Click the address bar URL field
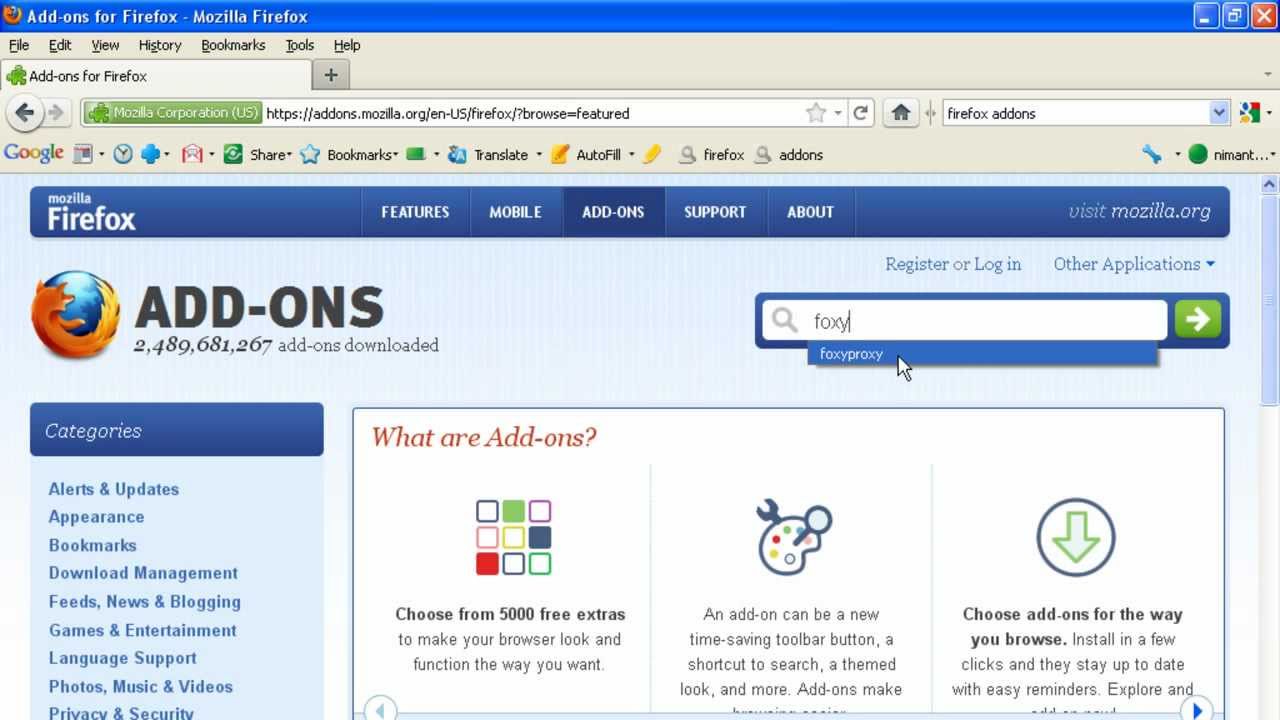 coord(532,113)
